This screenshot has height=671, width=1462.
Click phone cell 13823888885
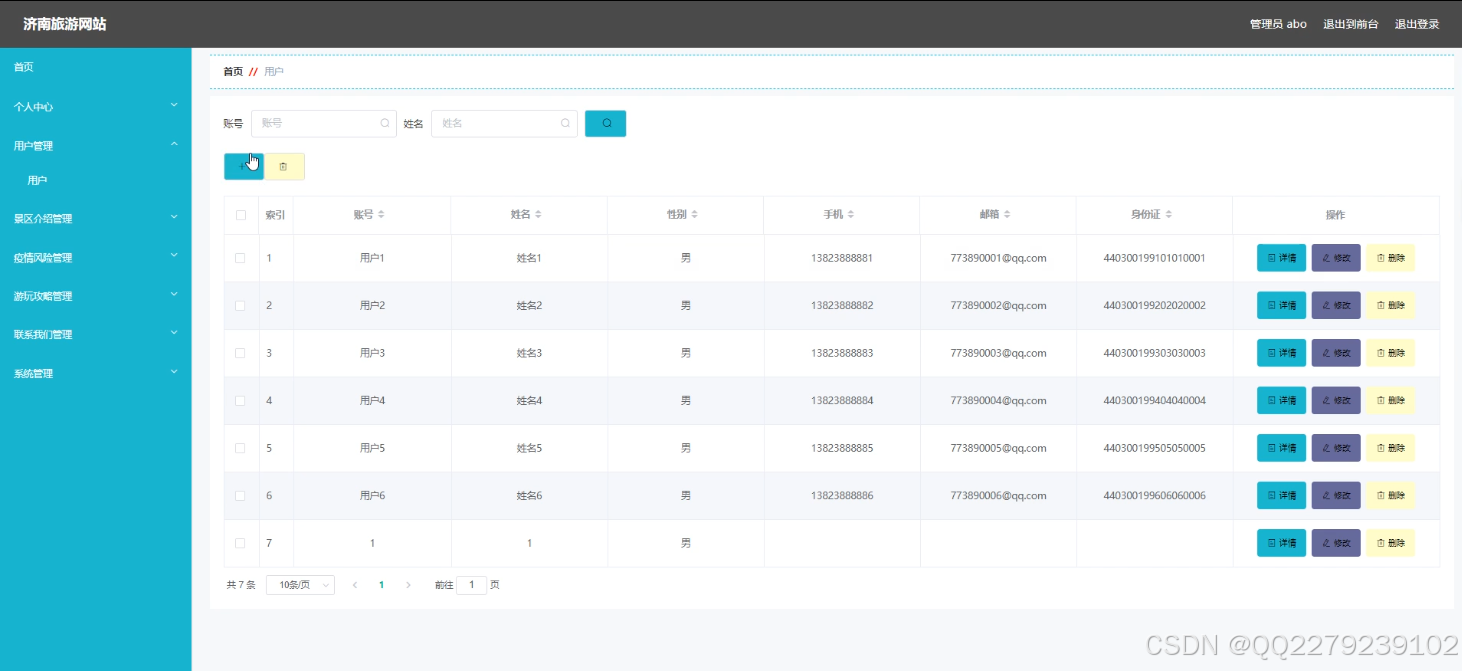pos(842,448)
